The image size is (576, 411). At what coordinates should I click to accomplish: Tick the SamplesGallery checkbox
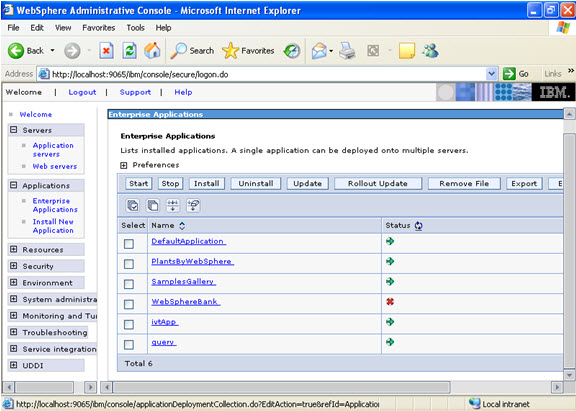point(129,284)
